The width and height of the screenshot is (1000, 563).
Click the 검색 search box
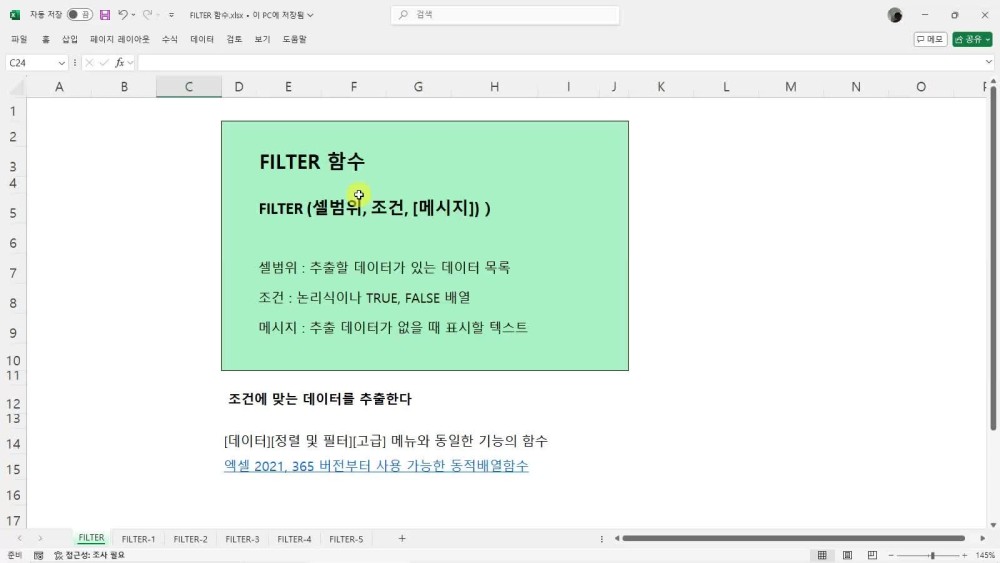point(505,15)
